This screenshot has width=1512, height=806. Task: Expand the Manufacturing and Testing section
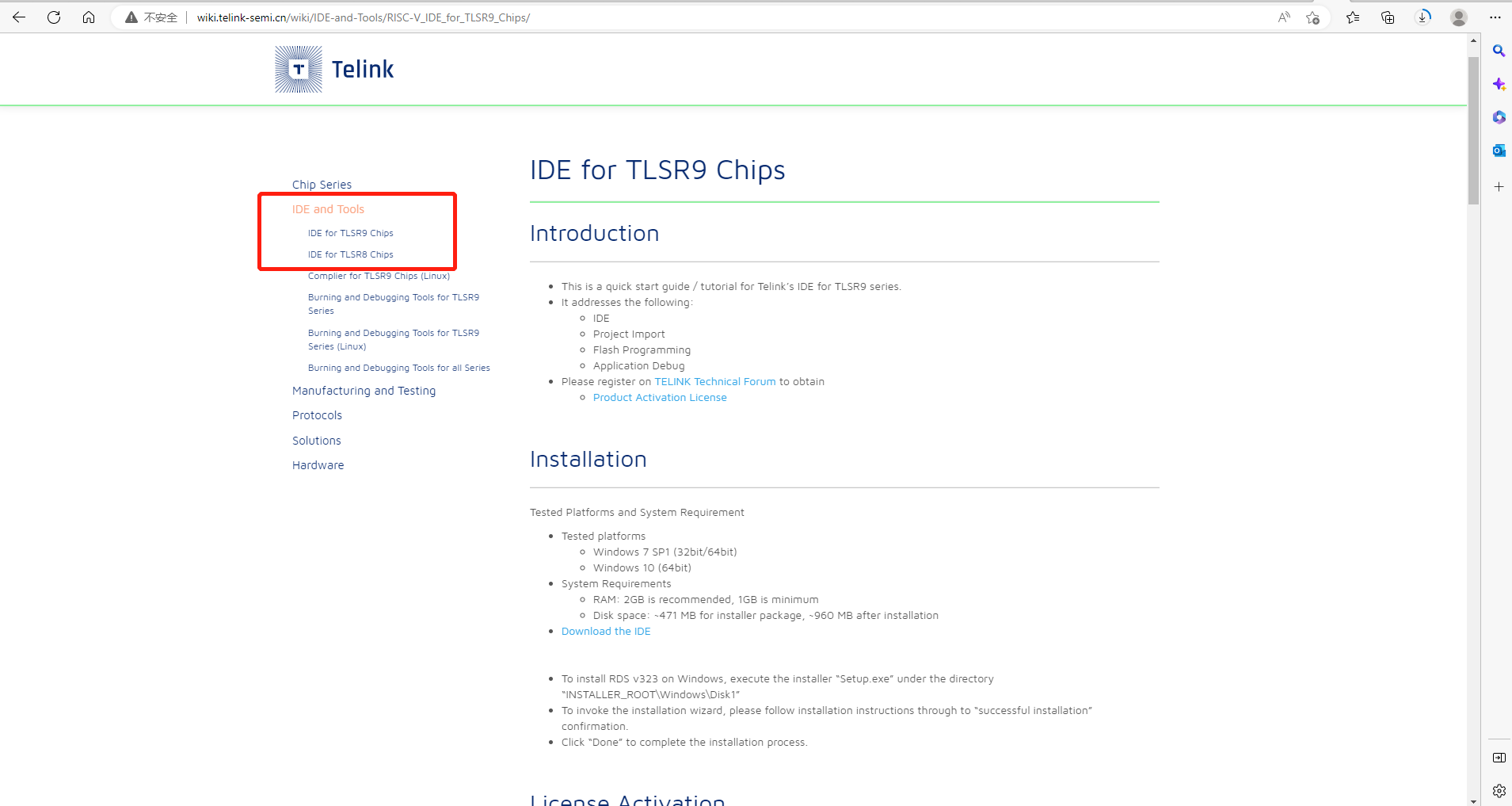364,390
